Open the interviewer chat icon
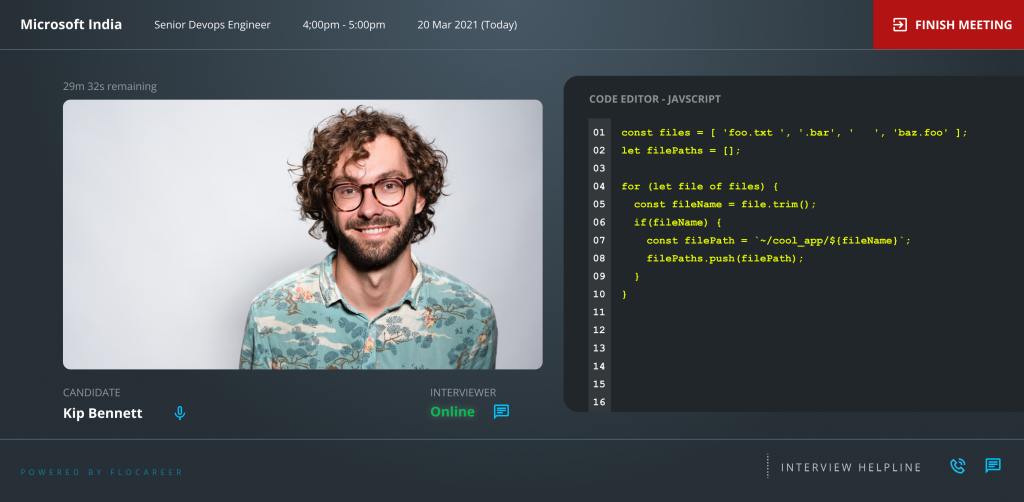Screen dimensions: 1024x502 point(501,412)
